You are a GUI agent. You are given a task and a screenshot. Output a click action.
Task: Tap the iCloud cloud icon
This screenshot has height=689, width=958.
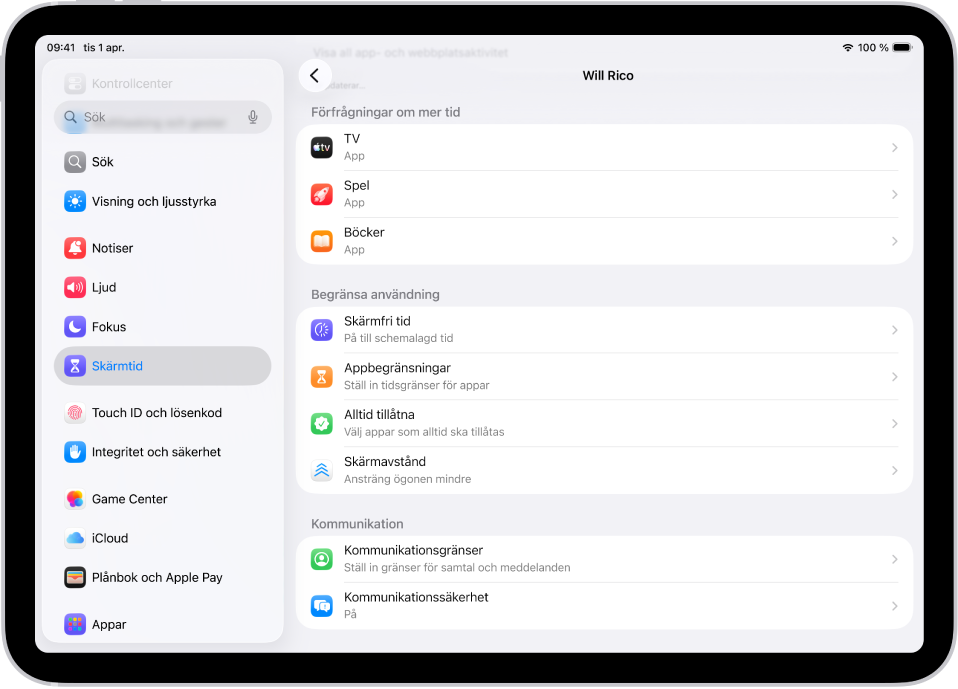75,538
